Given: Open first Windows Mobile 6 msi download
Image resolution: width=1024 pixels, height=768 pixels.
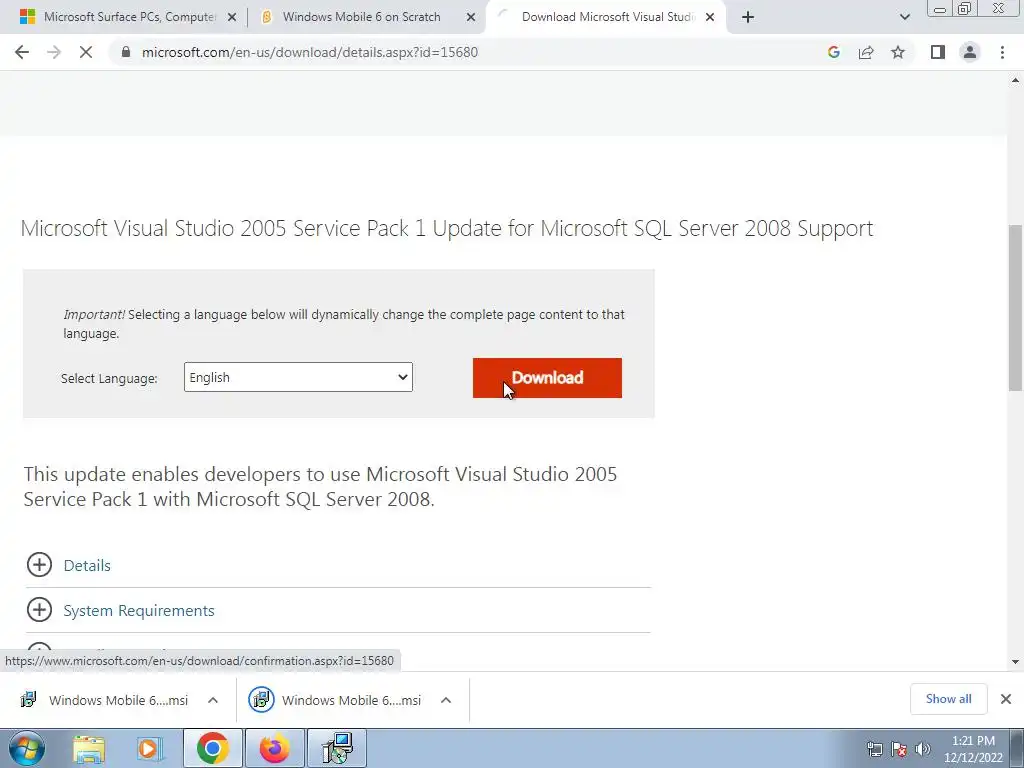Looking at the screenshot, I should pyautogui.click(x=104, y=700).
